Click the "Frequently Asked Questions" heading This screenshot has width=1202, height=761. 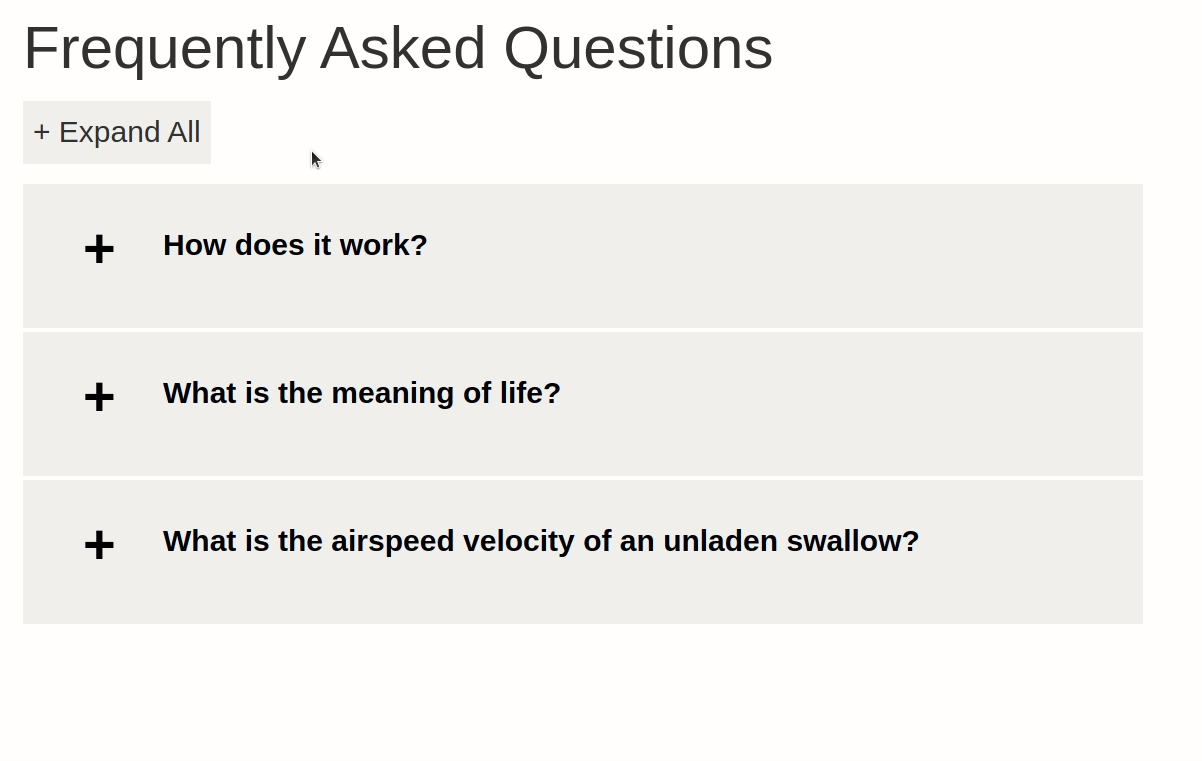click(398, 48)
